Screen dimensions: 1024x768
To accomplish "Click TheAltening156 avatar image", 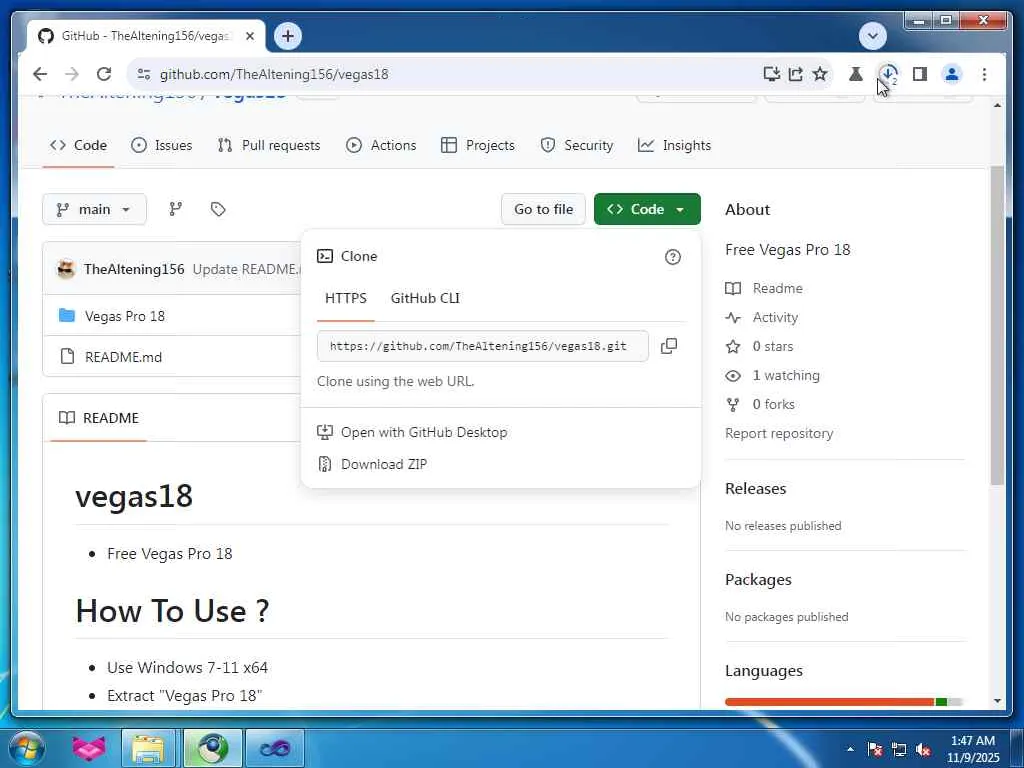I will pyautogui.click(x=66, y=269).
